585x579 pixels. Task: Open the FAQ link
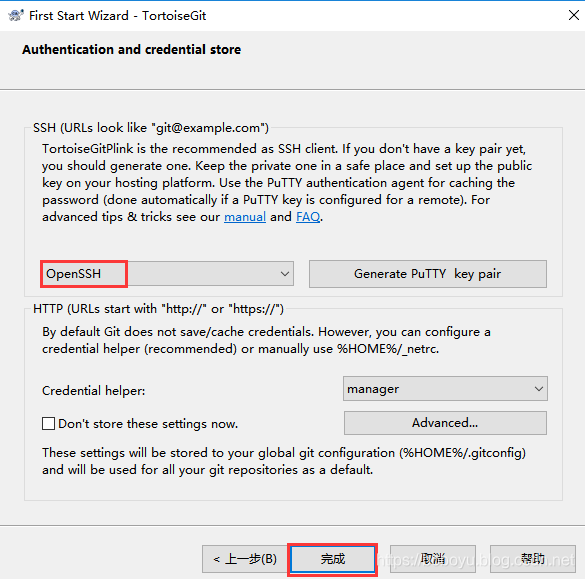[308, 217]
